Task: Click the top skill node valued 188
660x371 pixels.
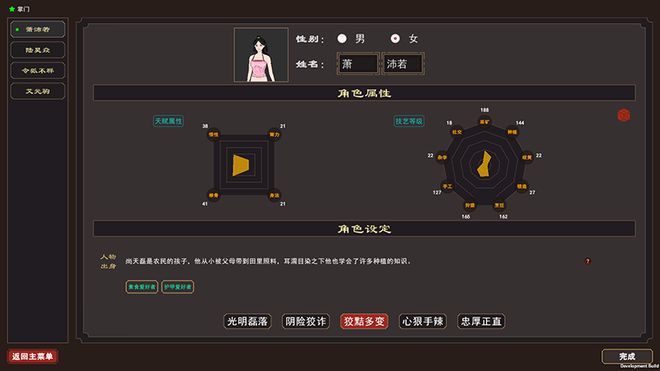Action: pos(484,122)
